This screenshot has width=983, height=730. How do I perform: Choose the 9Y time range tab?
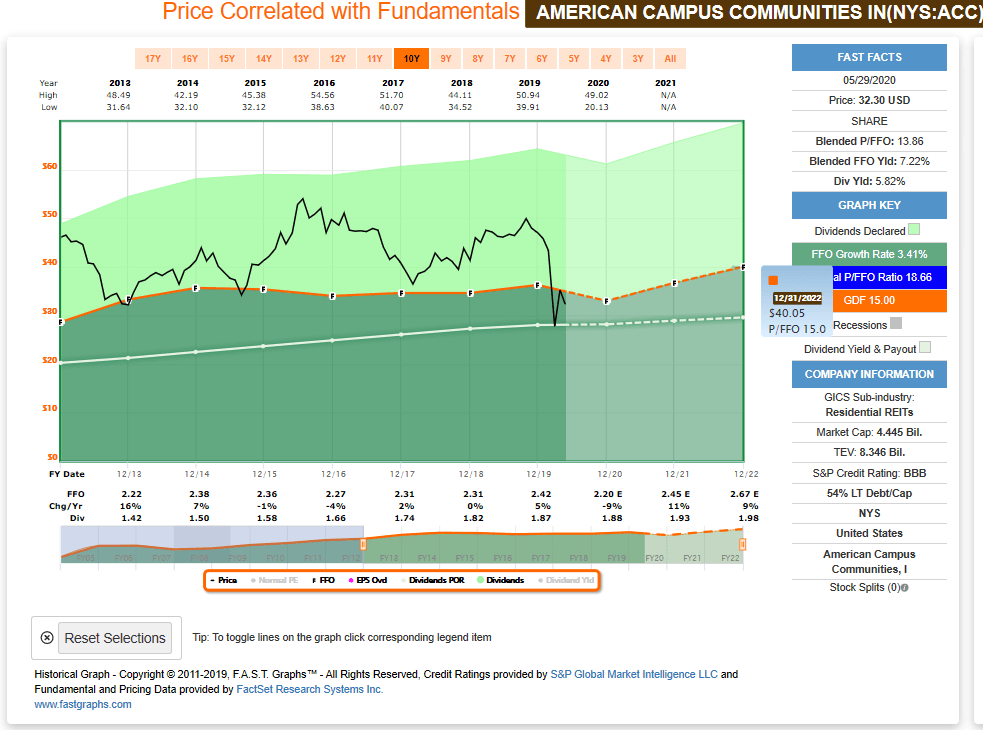[446, 58]
